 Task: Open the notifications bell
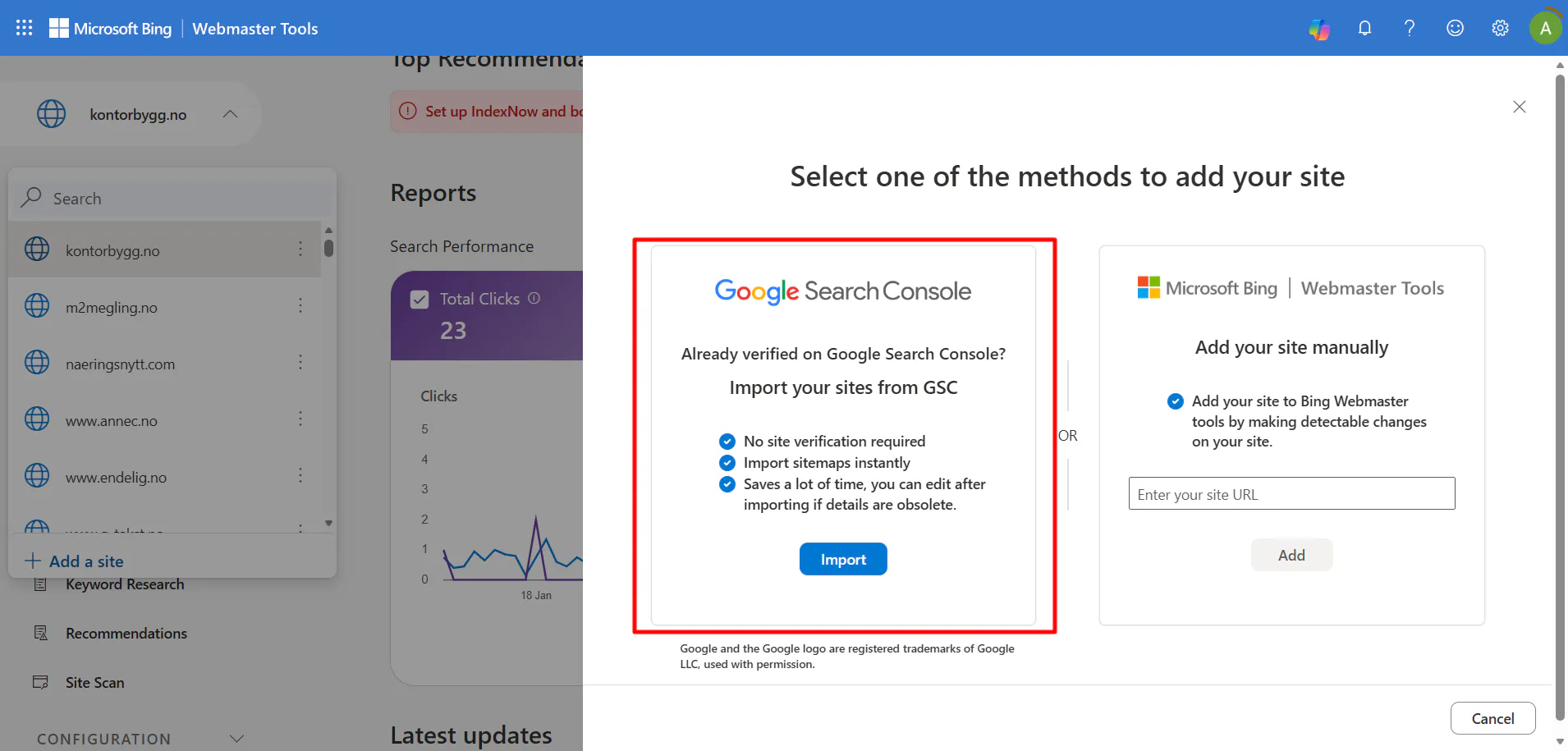tap(1364, 27)
